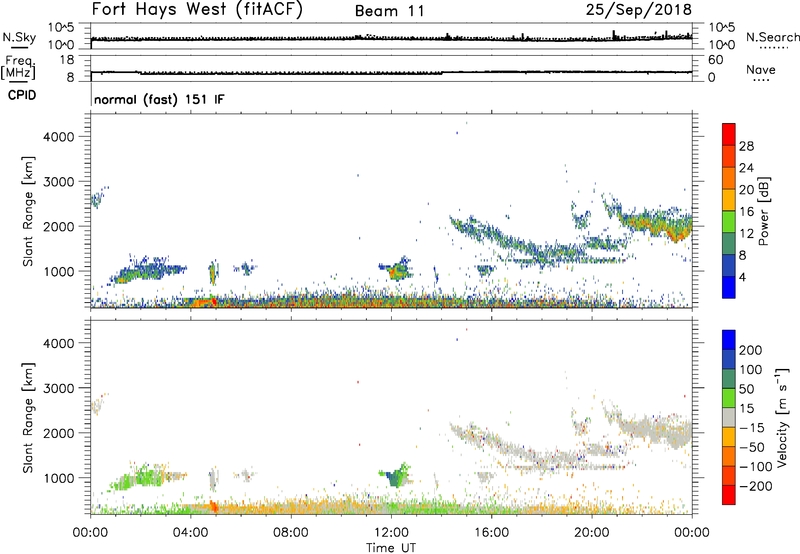Image resolution: width=800 pixels, height=554 pixels.
Task: Click the '28' power colorbar tick label
Action: click(746, 146)
